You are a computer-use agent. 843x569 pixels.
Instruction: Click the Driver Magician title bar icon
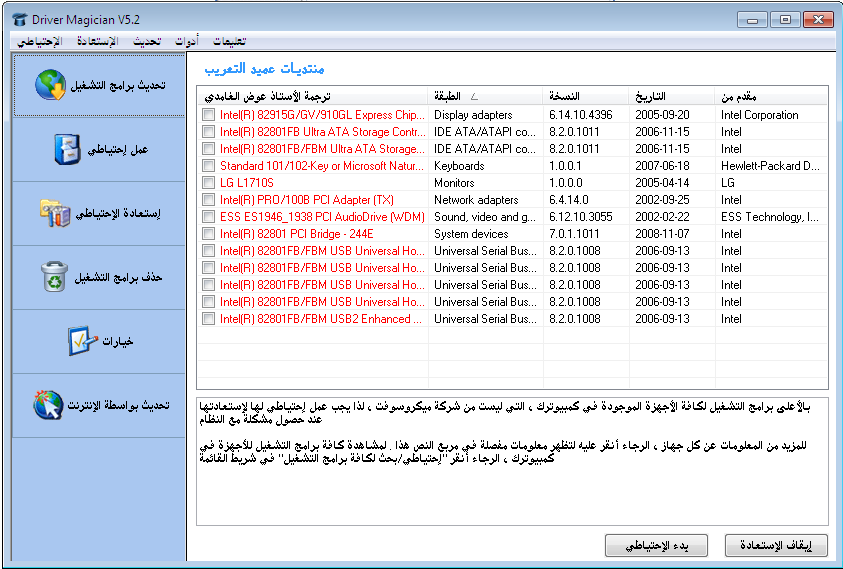pos(21,19)
